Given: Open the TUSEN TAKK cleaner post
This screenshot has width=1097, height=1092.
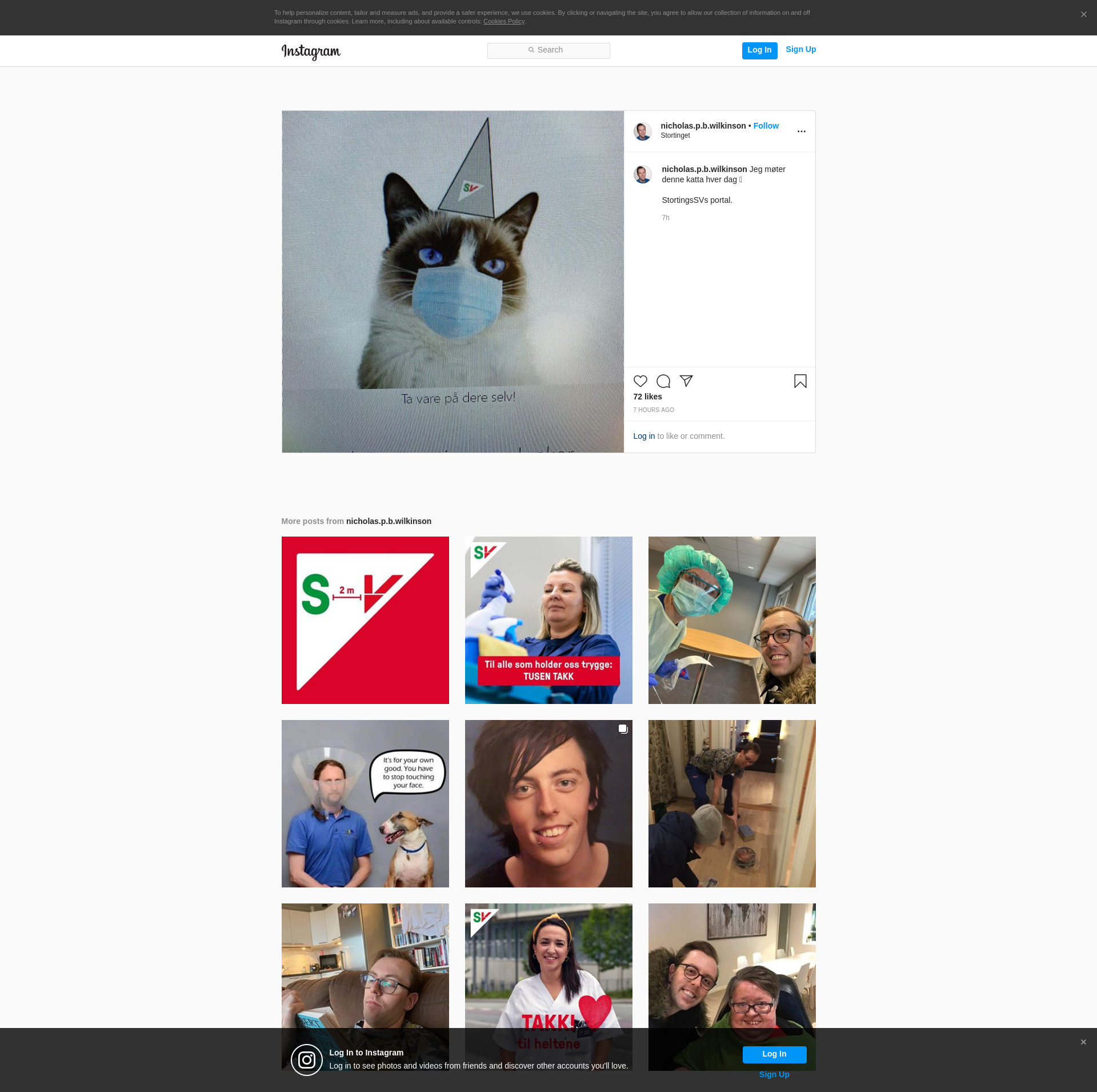Looking at the screenshot, I should [548, 620].
